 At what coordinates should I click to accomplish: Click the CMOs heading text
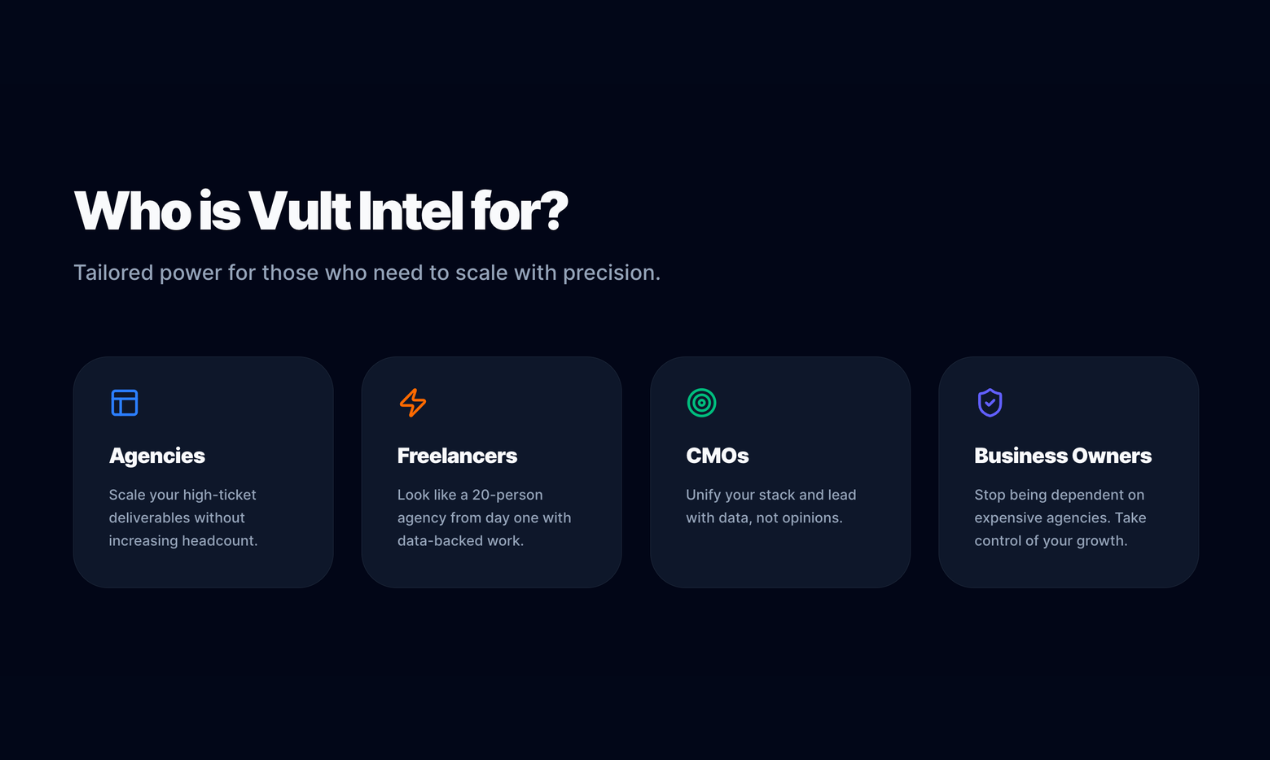click(x=717, y=455)
